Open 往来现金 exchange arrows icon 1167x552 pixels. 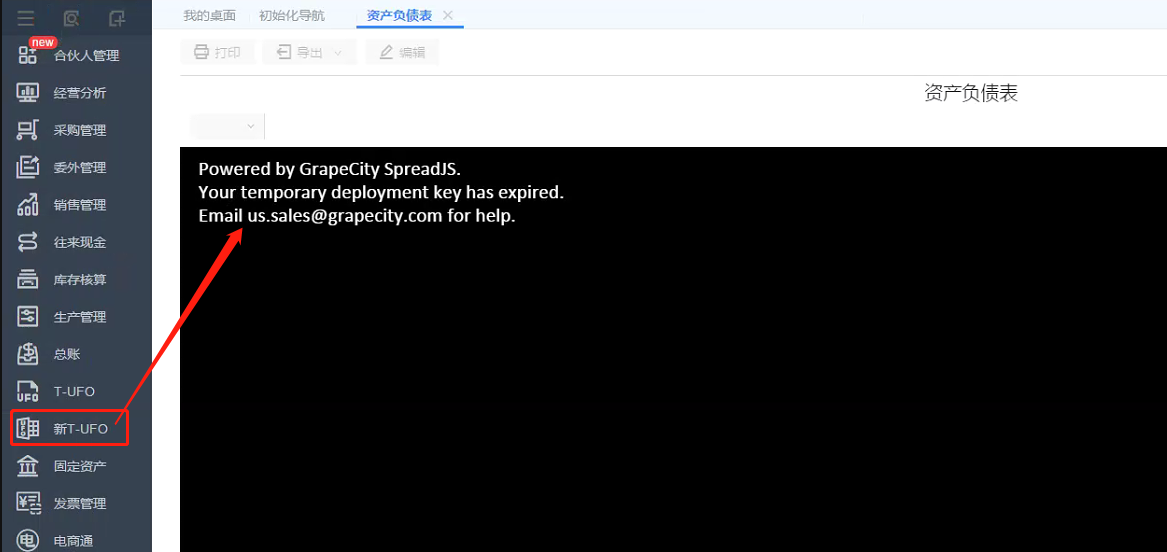pyautogui.click(x=28, y=243)
